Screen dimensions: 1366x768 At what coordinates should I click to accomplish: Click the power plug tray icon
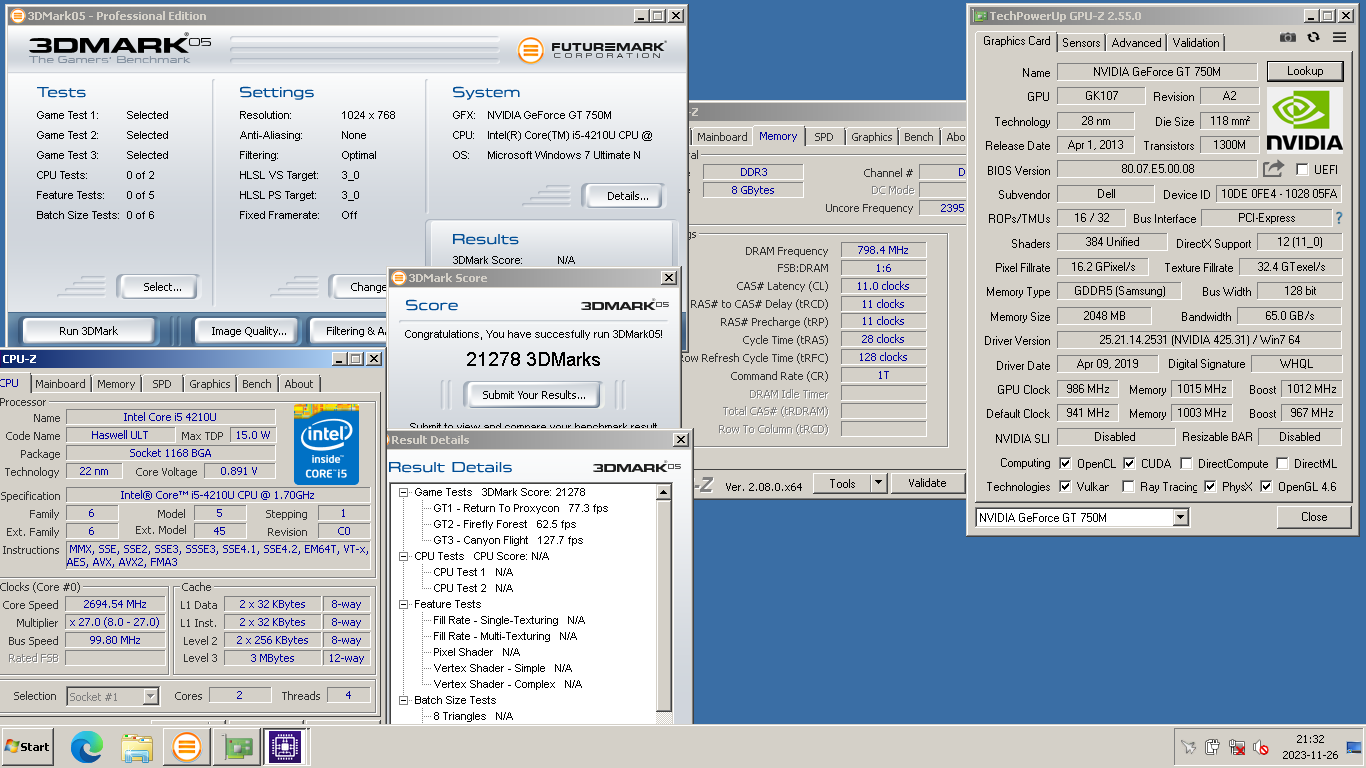[x=1212, y=747]
